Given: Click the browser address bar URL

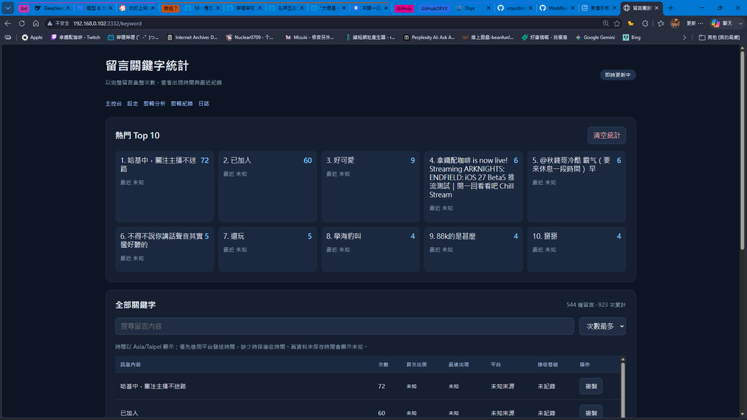Looking at the screenshot, I should click(x=108, y=23).
